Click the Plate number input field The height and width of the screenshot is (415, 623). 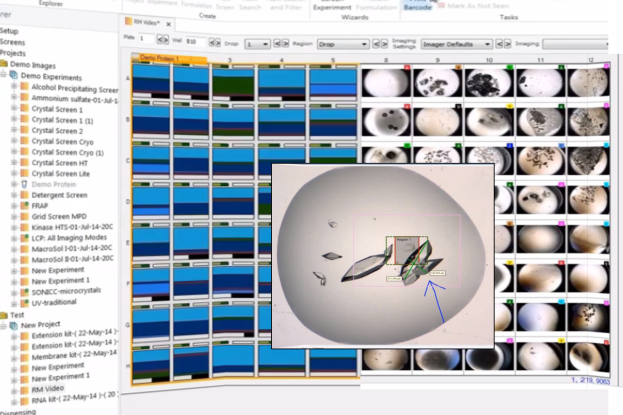(x=146, y=39)
